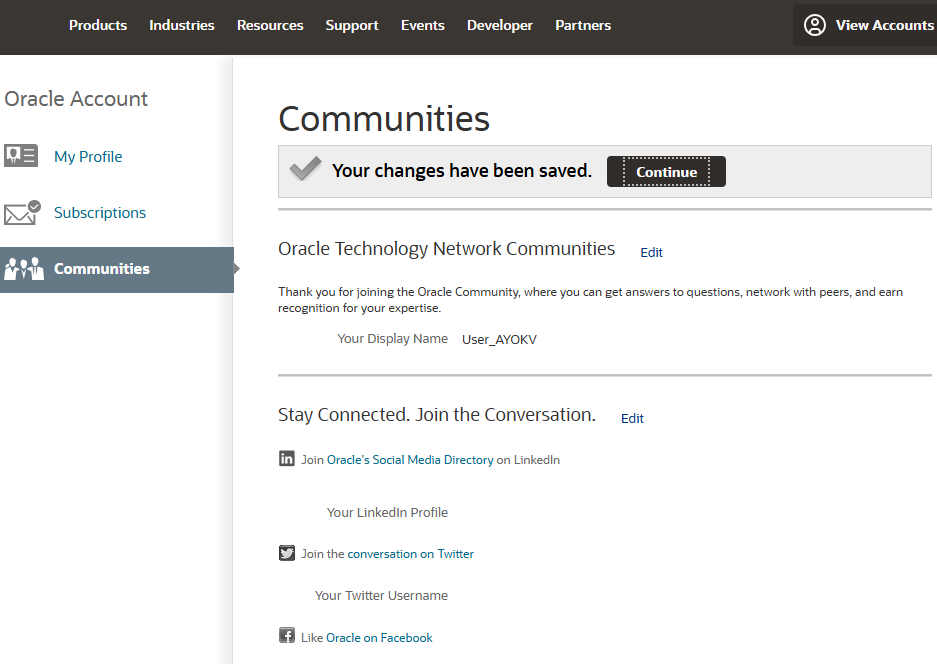Image resolution: width=937 pixels, height=664 pixels.
Task: Click the Facebook logo icon
Action: click(287, 635)
